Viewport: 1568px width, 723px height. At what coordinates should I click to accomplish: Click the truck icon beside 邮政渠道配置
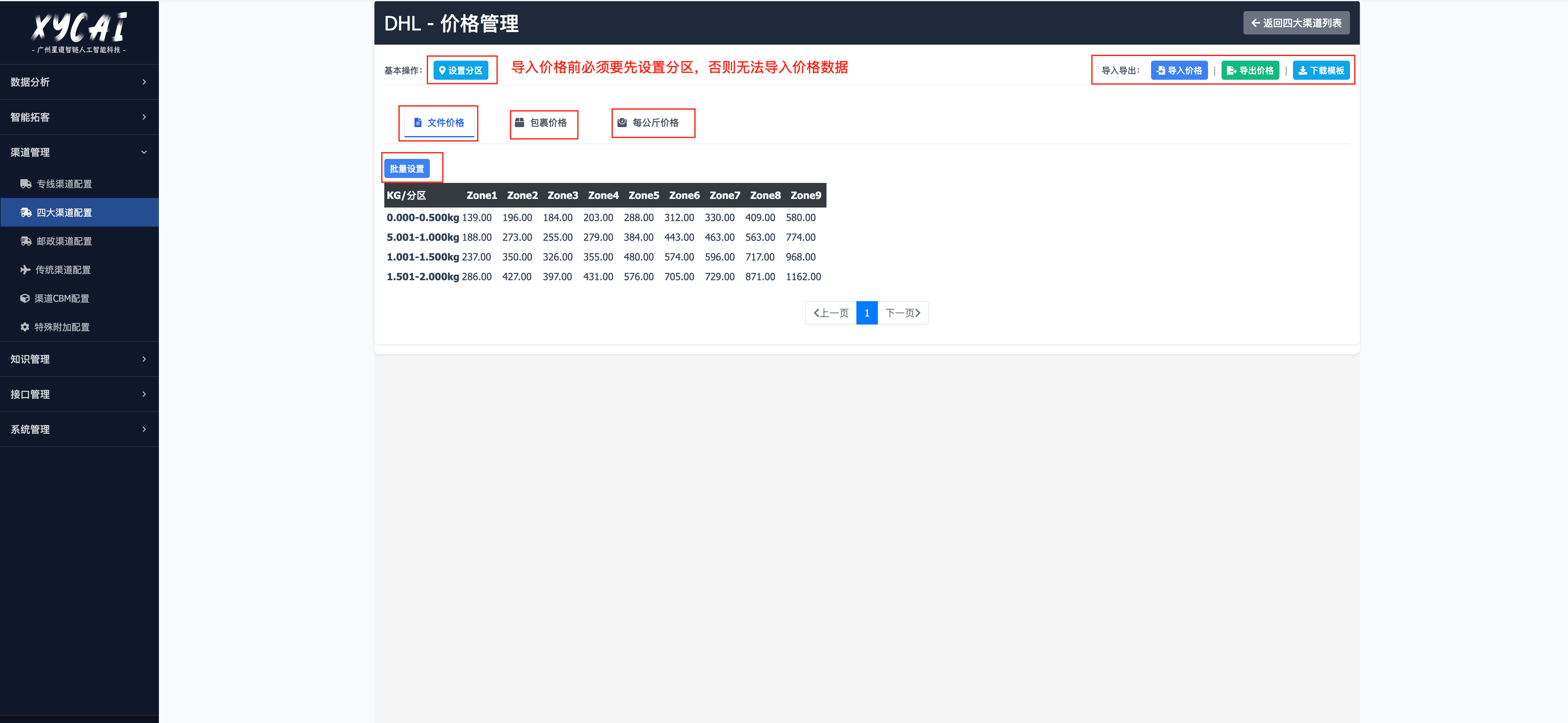point(26,241)
